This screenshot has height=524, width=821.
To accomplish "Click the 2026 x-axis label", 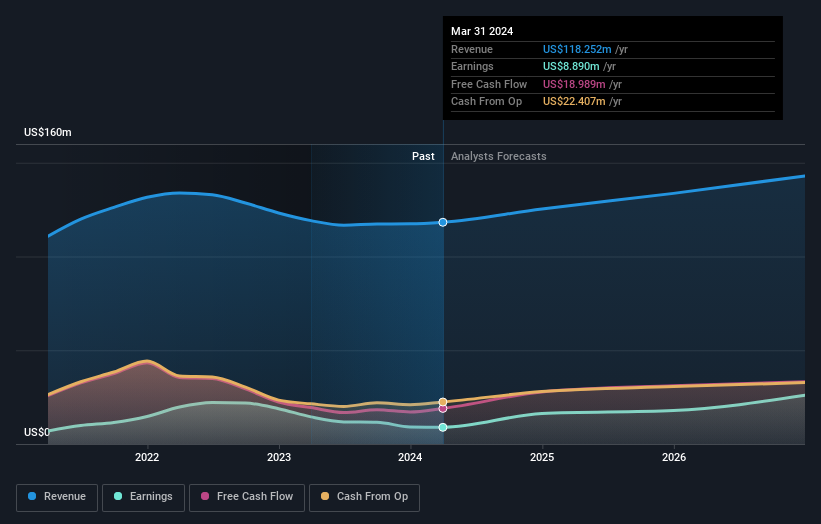I will [674, 457].
